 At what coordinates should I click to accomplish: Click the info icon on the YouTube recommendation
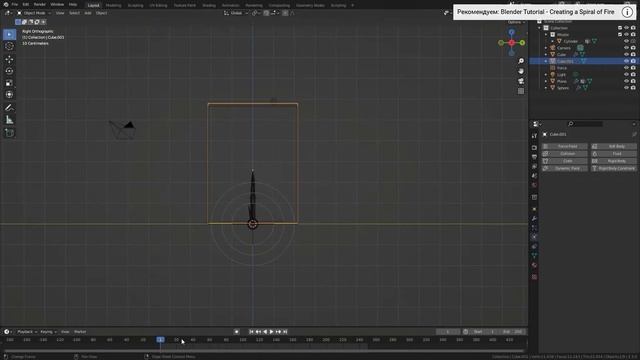pos(627,12)
